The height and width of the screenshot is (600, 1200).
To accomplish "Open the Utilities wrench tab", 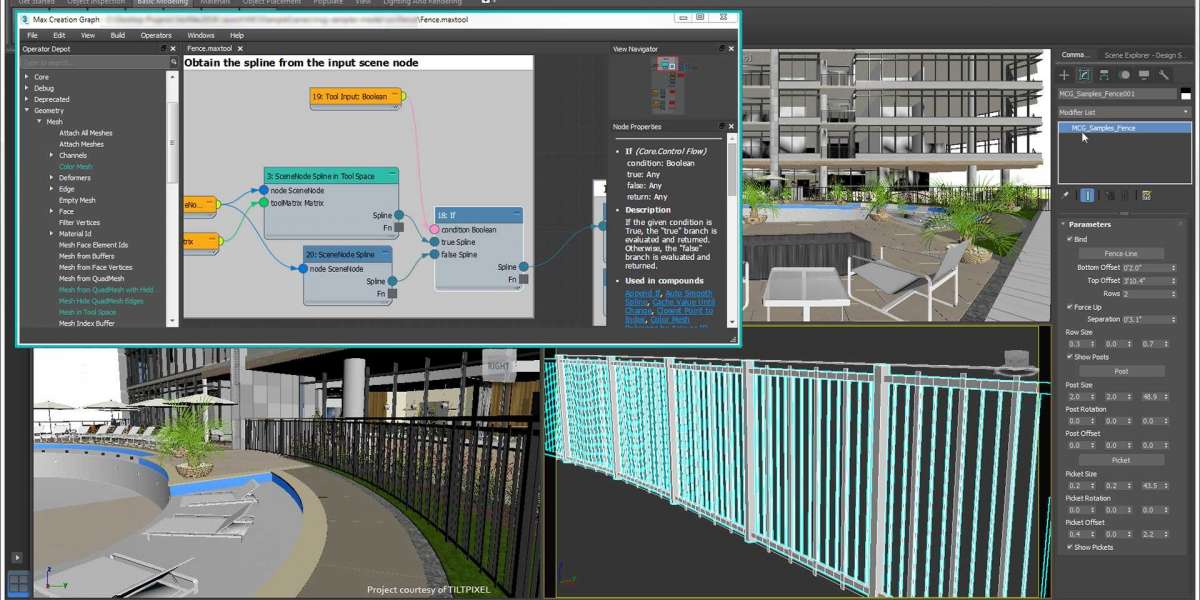I will [1164, 75].
